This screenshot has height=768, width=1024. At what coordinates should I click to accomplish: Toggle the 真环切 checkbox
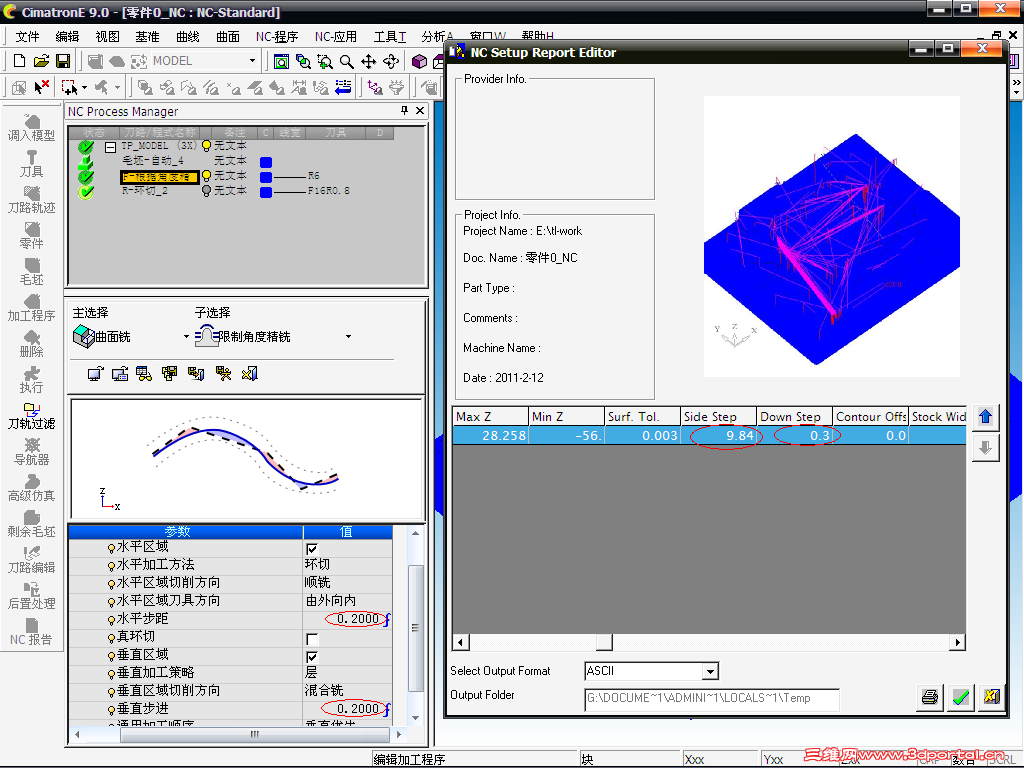(312, 639)
